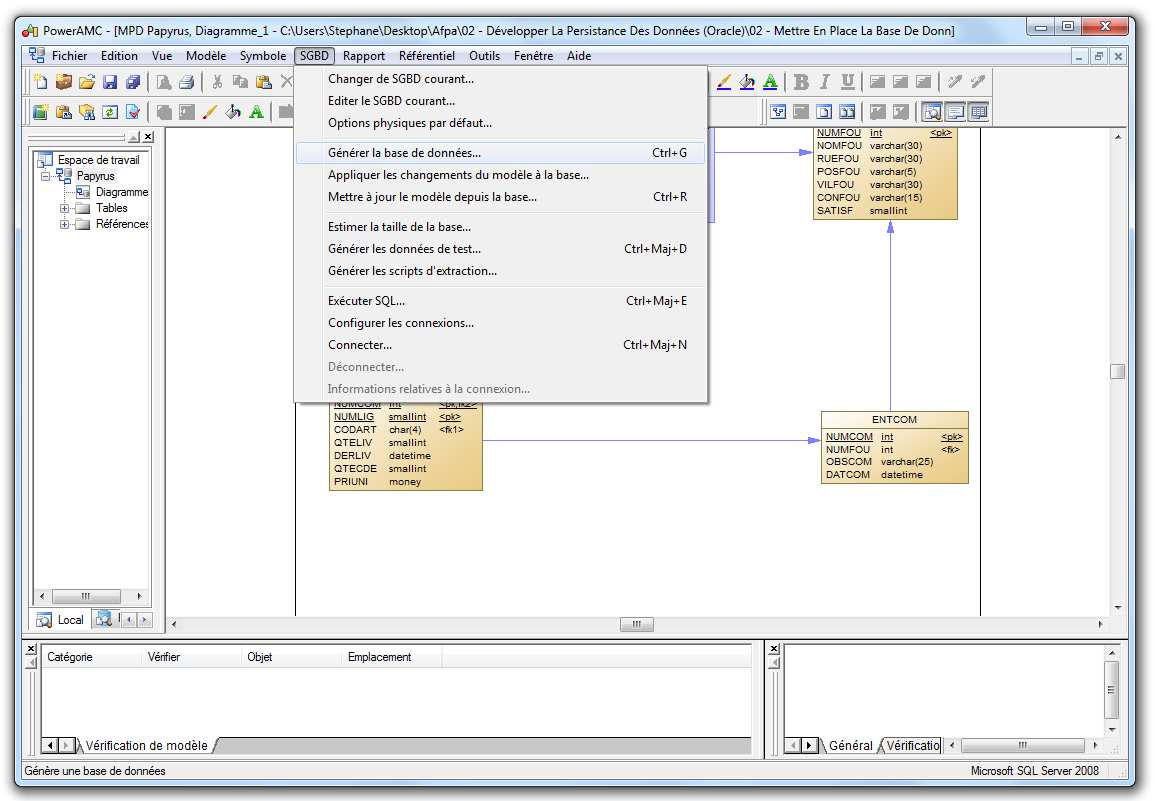
Task: Click the green text color A icon
Action: coord(770,82)
